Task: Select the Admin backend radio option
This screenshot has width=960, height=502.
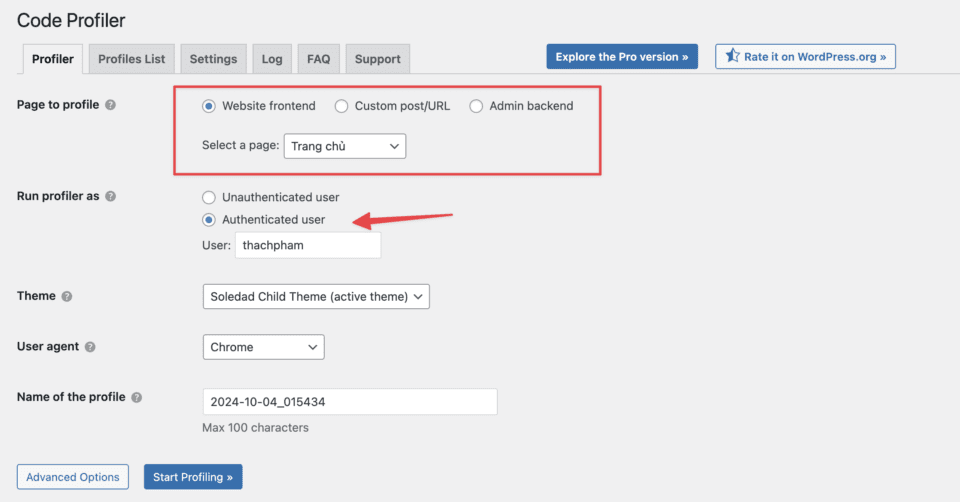Action: coord(476,106)
